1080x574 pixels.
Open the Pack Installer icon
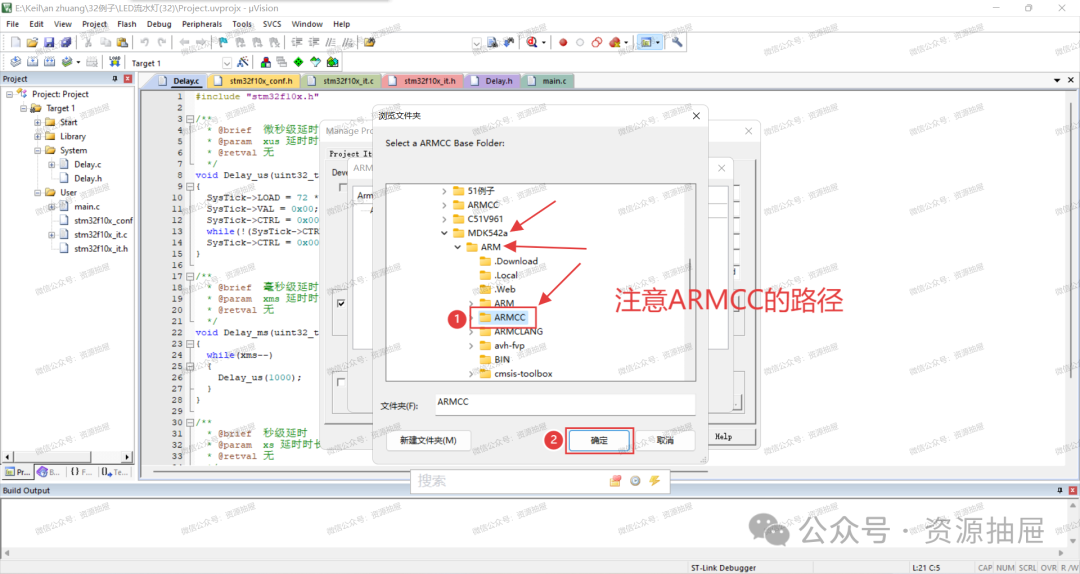333,62
